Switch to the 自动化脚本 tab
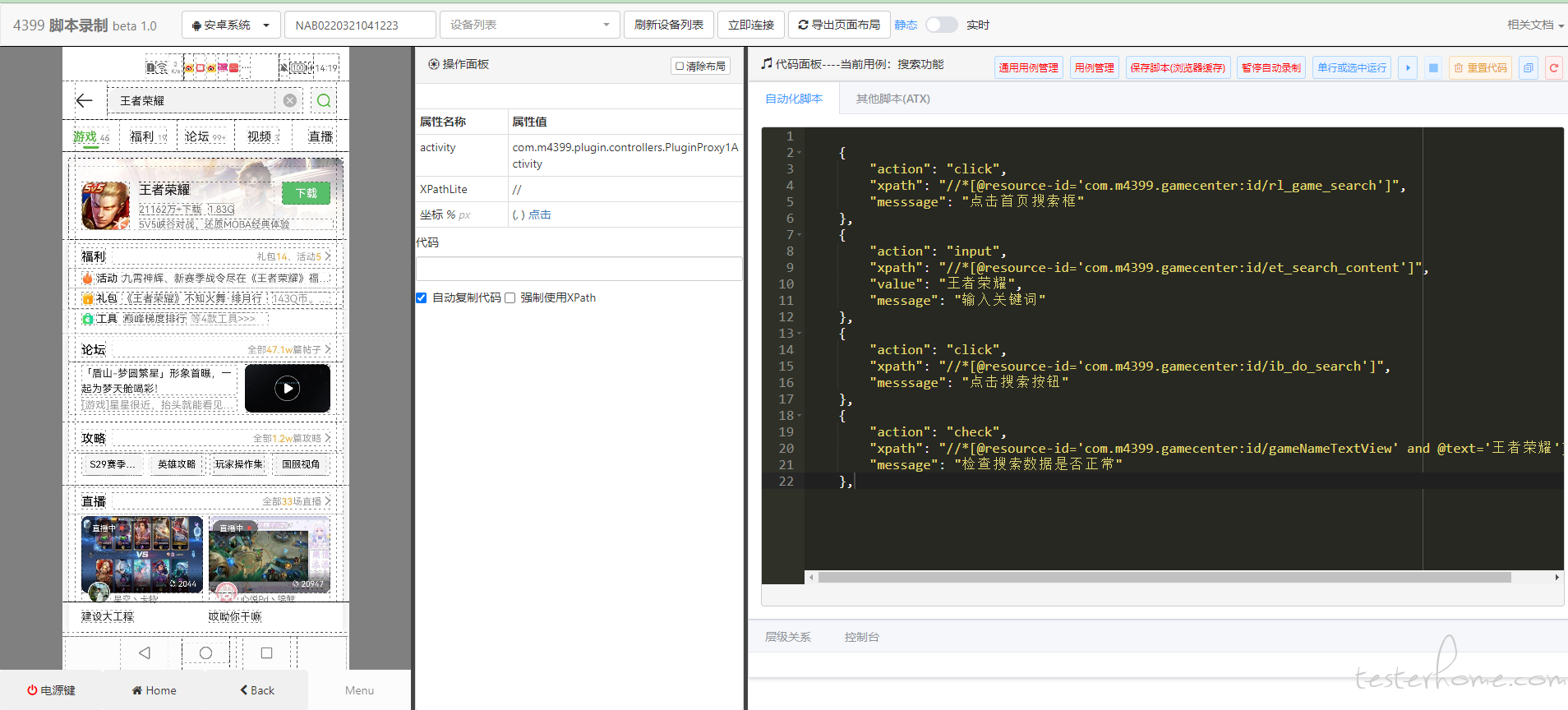The width and height of the screenshot is (1568, 710). 794,99
